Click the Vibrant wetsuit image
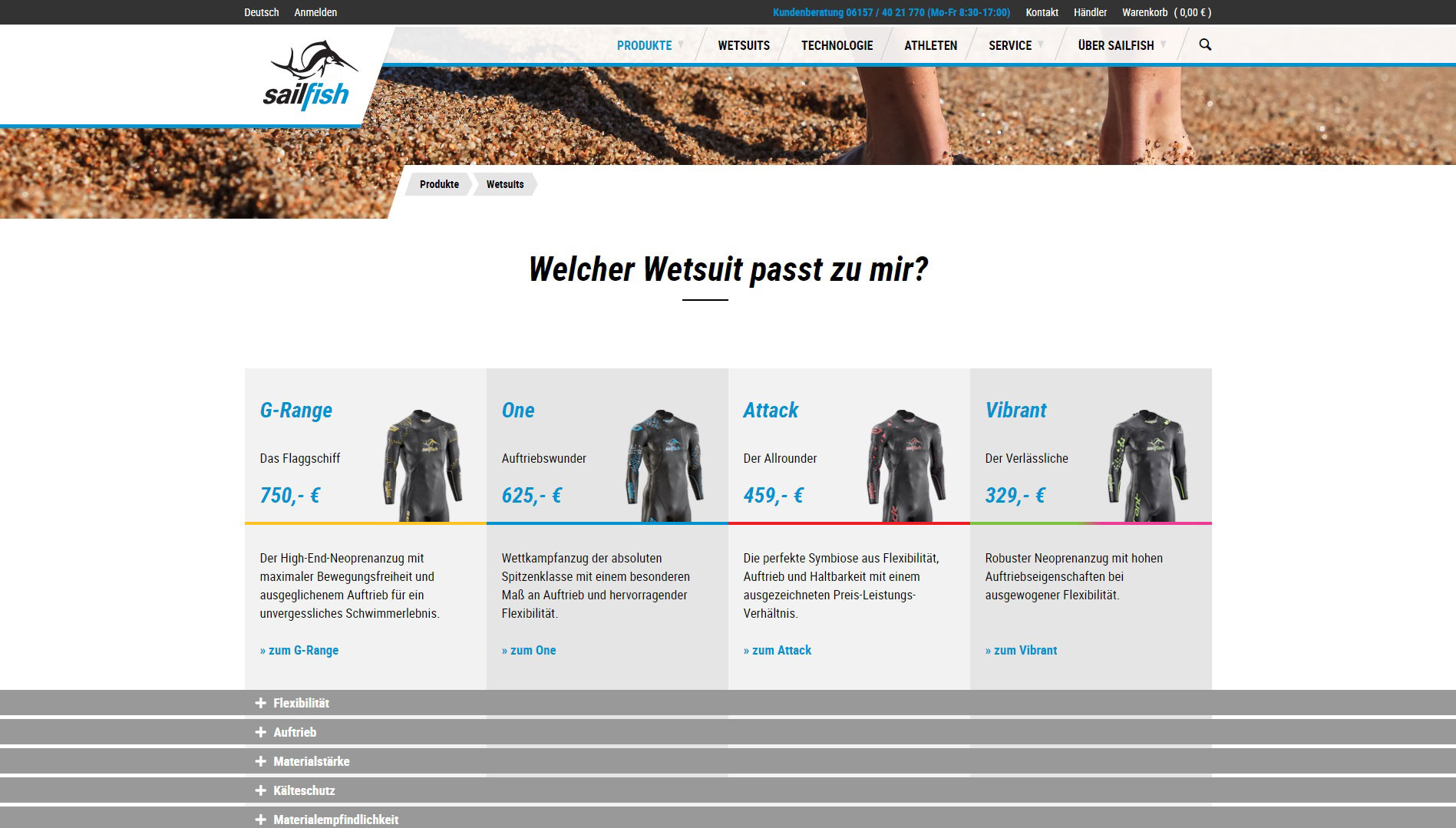This screenshot has height=828, width=1456. [x=1148, y=465]
